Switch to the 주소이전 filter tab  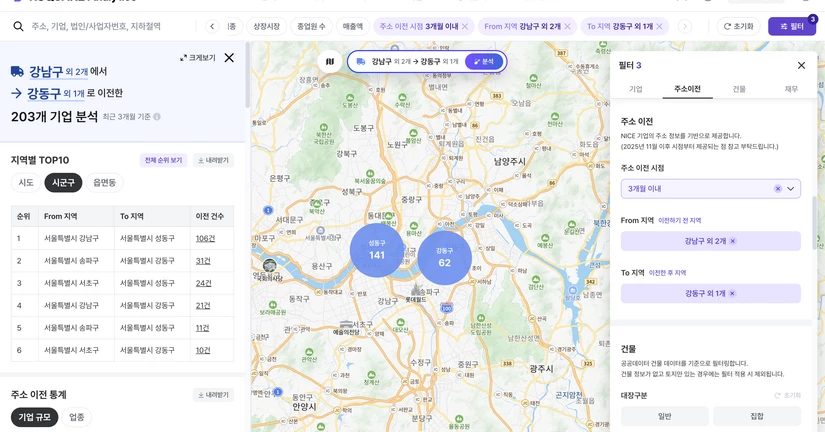tap(687, 89)
